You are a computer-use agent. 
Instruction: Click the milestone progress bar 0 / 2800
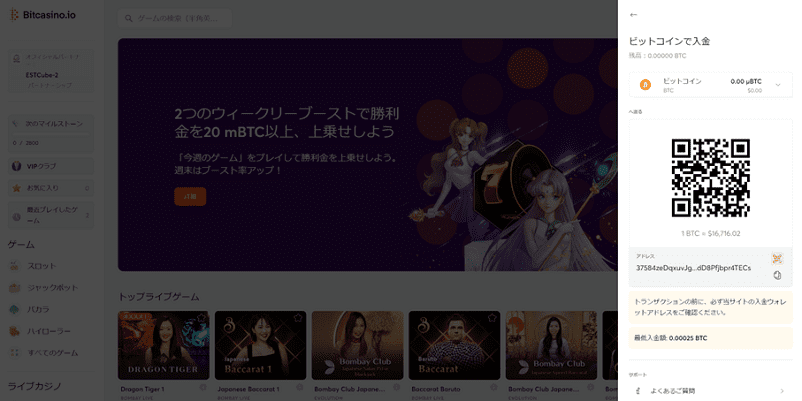point(51,134)
